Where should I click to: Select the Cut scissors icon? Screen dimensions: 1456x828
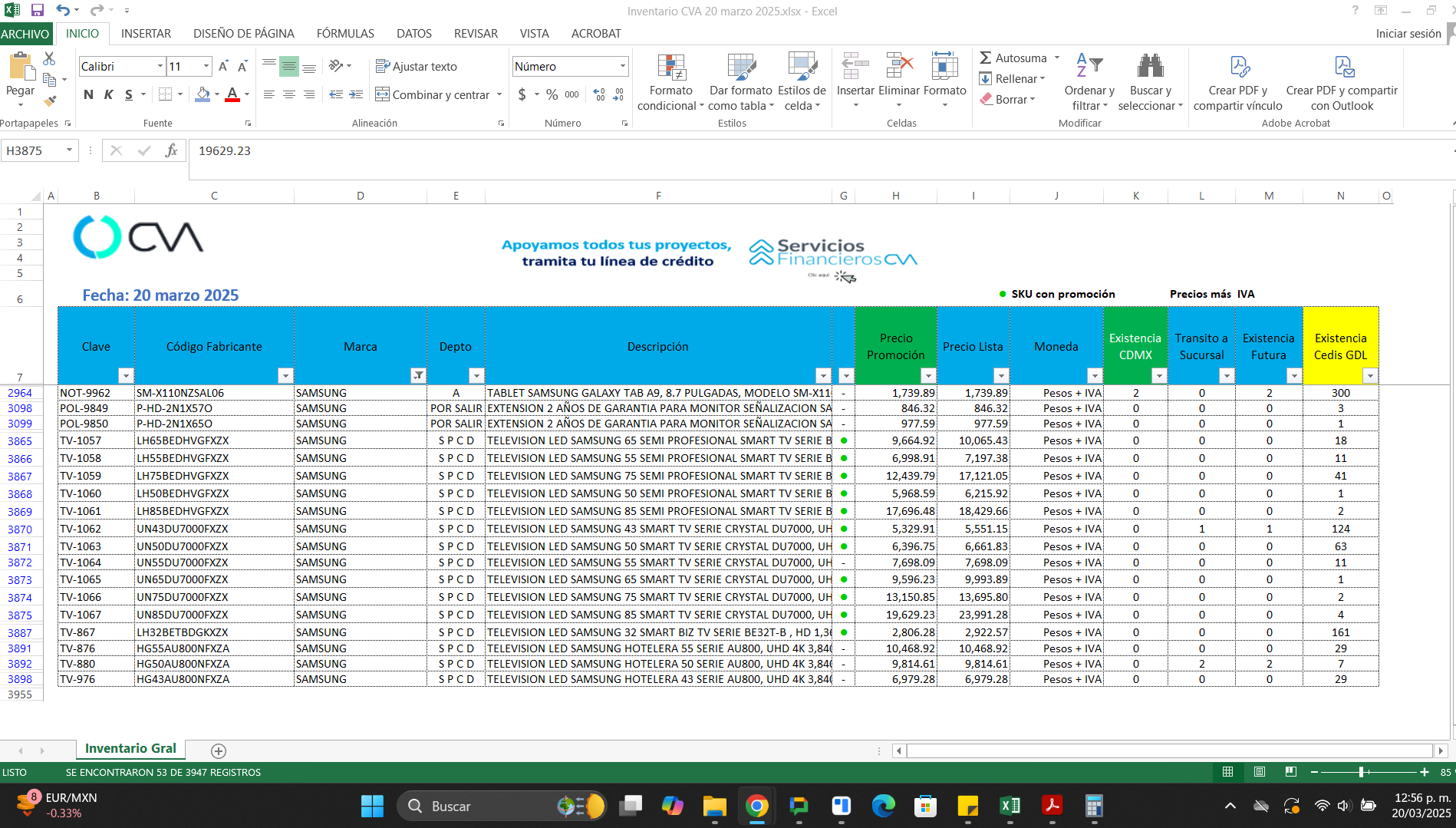click(x=49, y=59)
